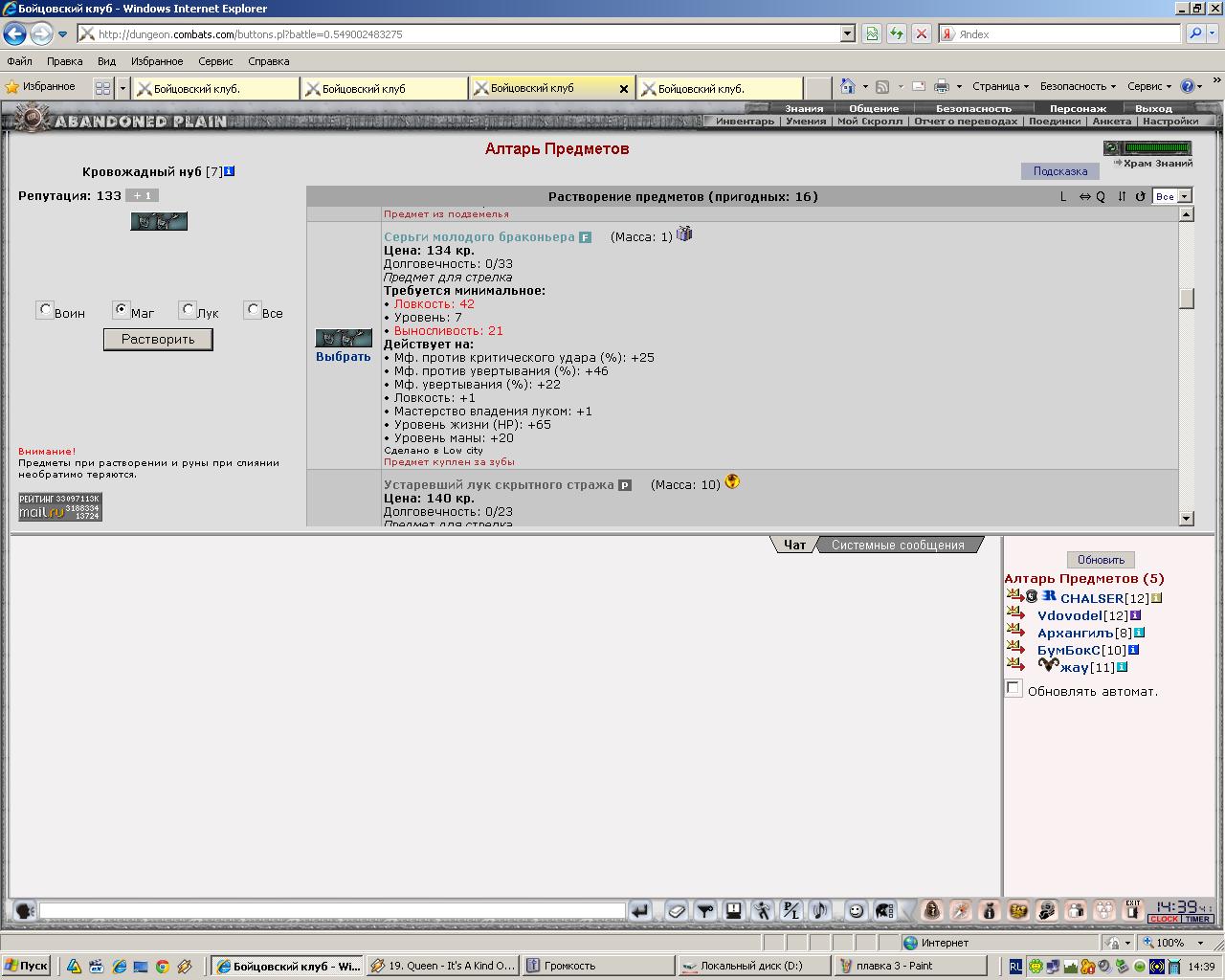Screen dimensions: 1225x980
Task: Click the items list vertical scrollbar thumb
Action: point(1187,299)
